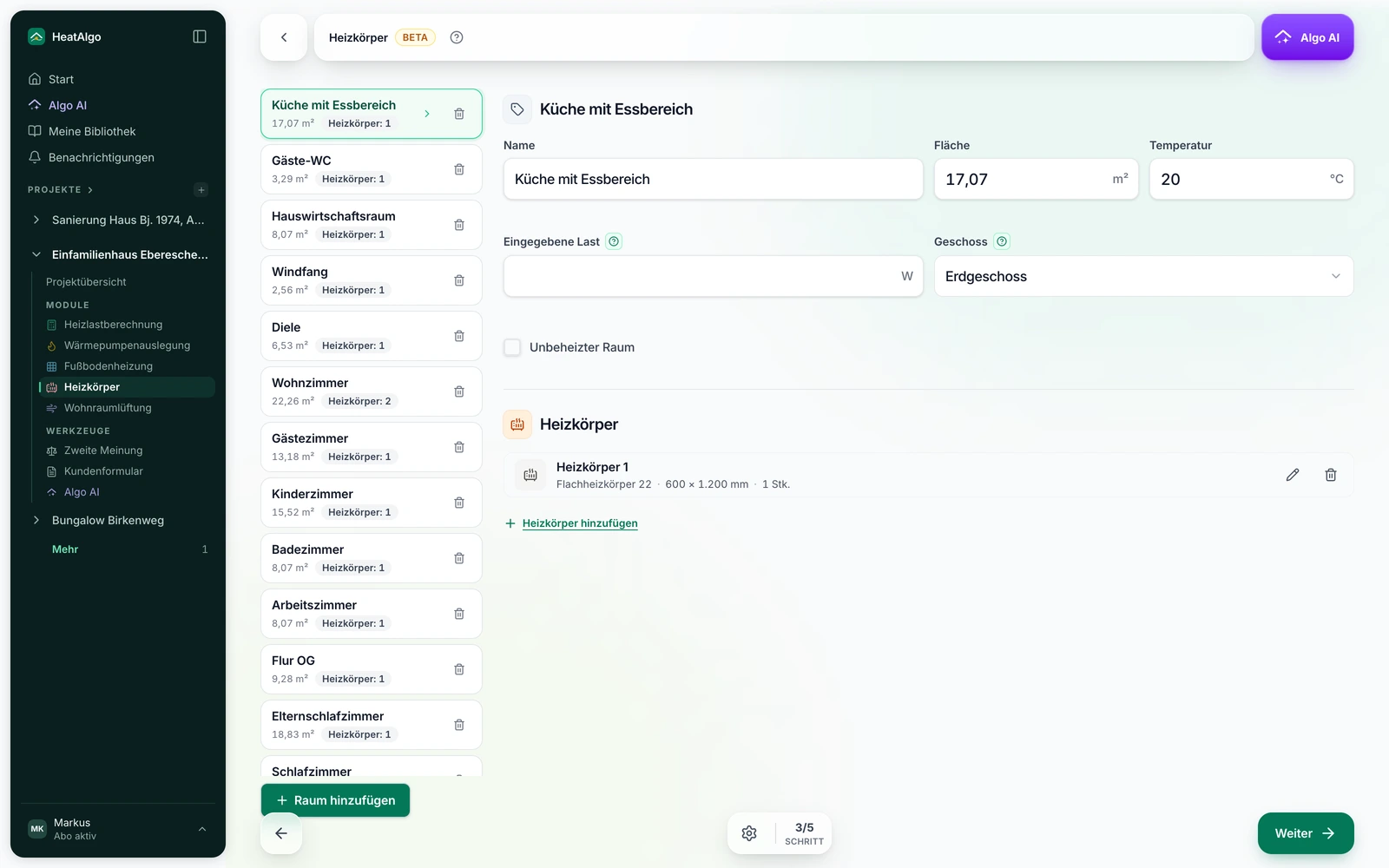Show help for Eingegebene Last
1389x868 pixels.
[x=614, y=241]
